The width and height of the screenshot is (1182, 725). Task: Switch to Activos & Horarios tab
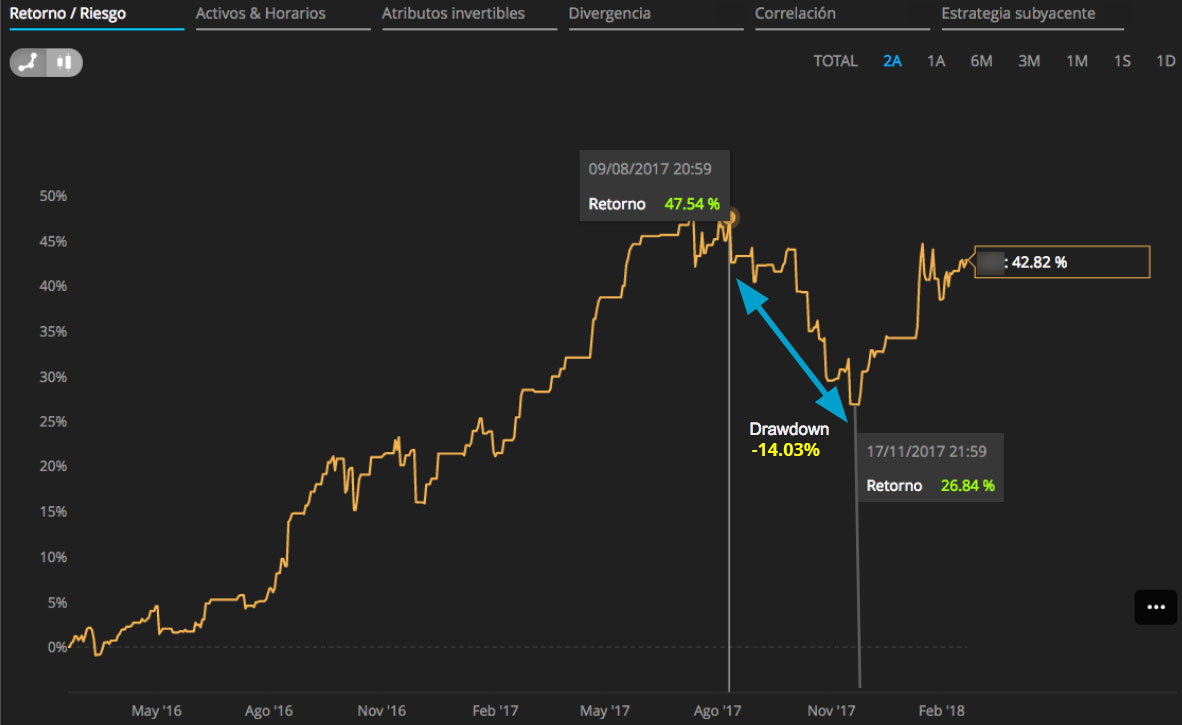[261, 14]
